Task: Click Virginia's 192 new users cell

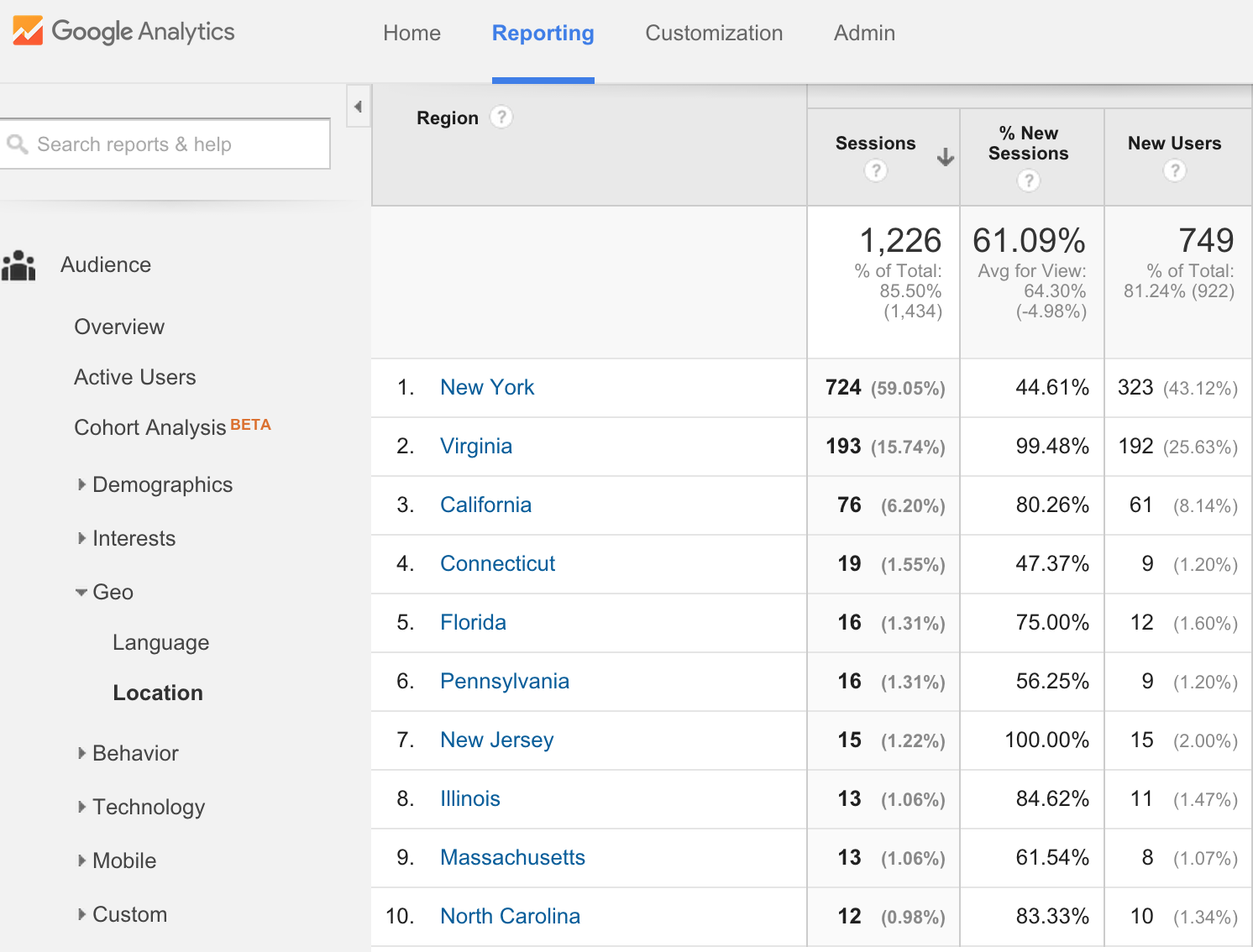Action: coord(1177,446)
